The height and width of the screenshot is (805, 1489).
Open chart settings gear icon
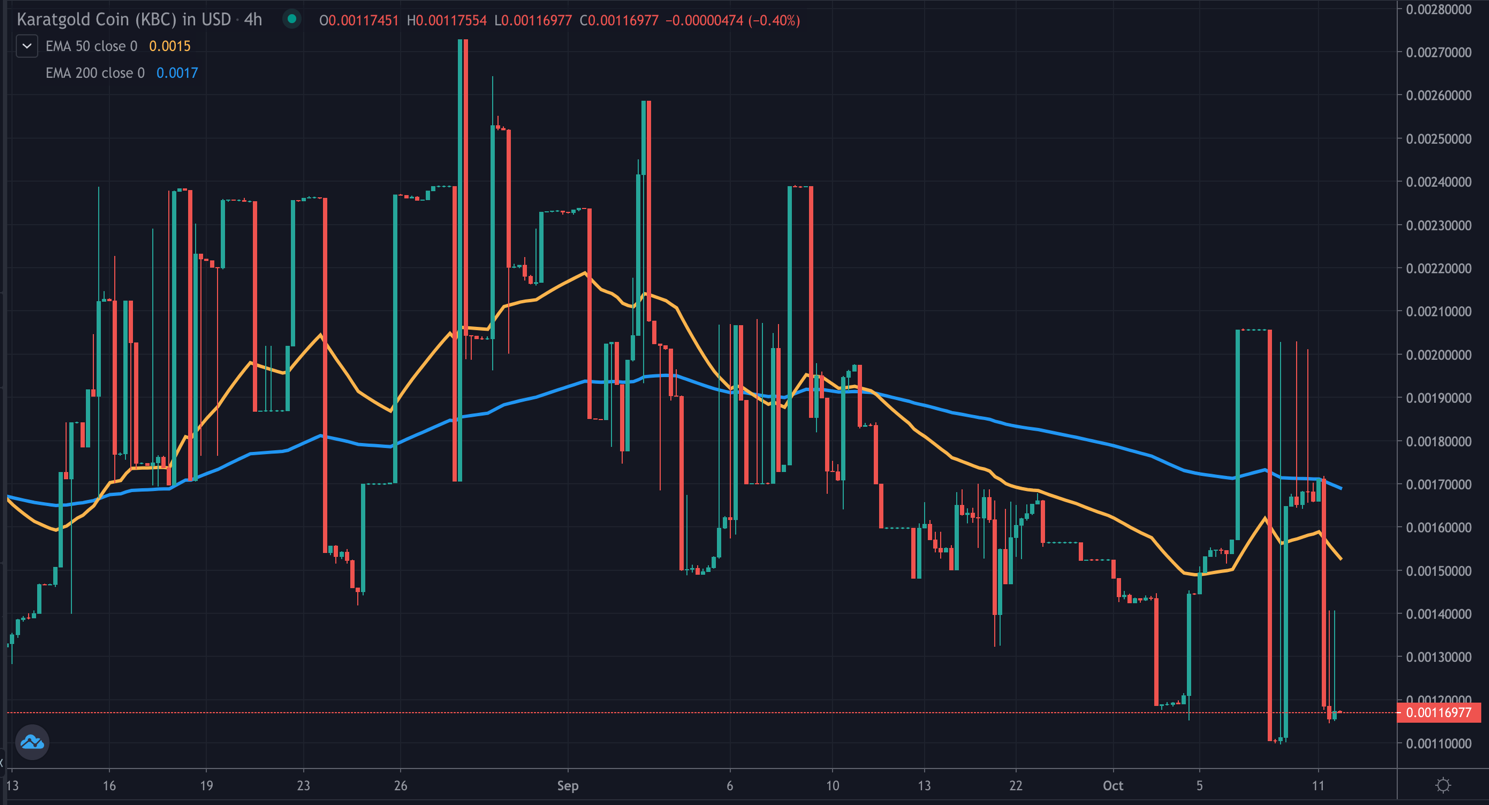point(1443,785)
